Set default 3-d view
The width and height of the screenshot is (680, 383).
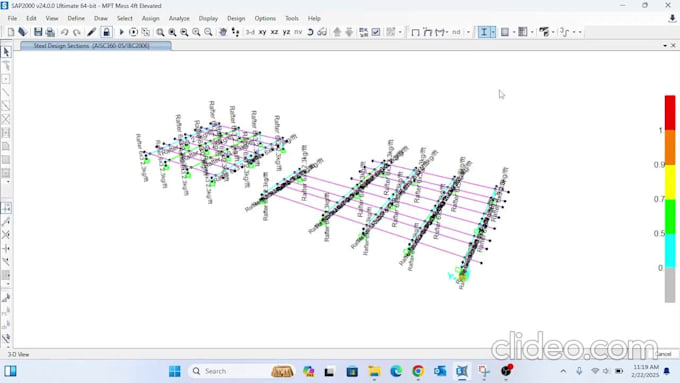pos(250,32)
